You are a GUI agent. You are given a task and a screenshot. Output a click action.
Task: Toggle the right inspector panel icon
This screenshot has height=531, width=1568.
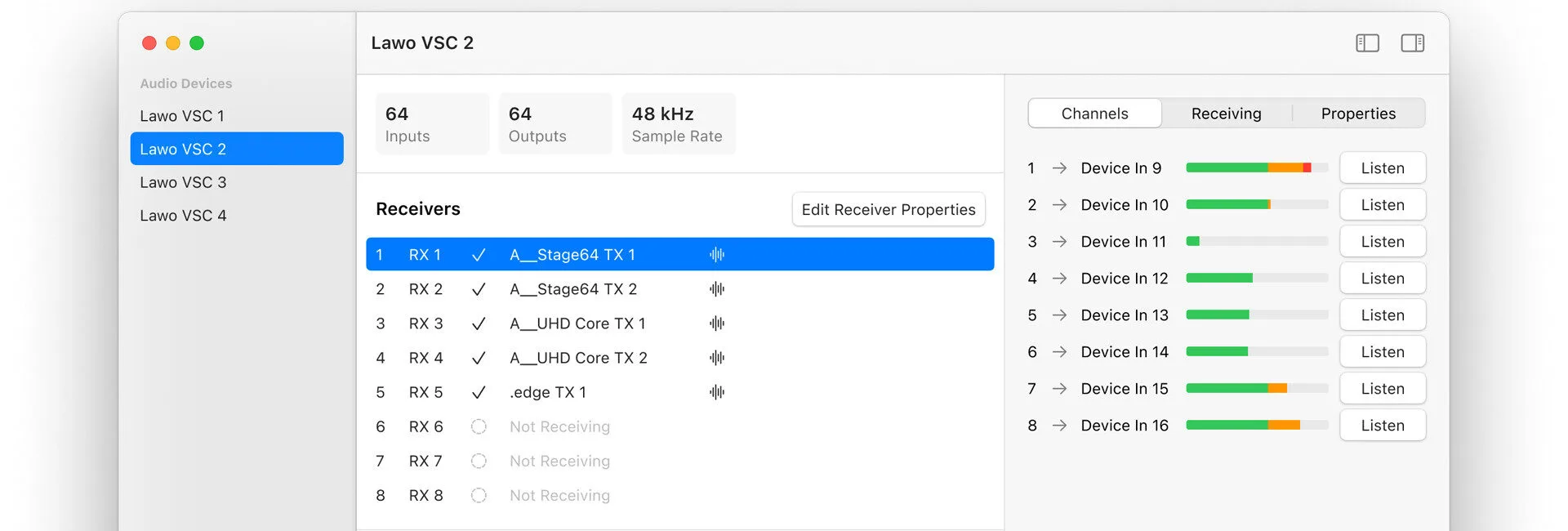[1412, 43]
